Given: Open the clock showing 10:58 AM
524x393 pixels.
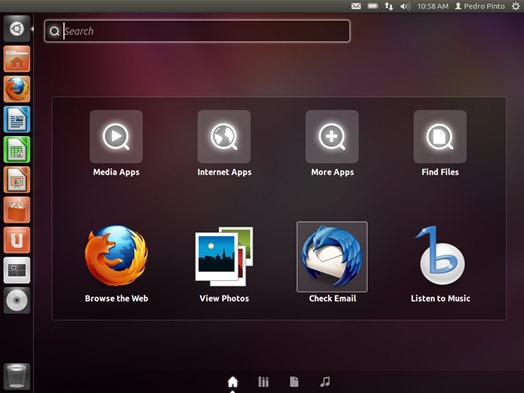Looking at the screenshot, I should click(x=433, y=6).
